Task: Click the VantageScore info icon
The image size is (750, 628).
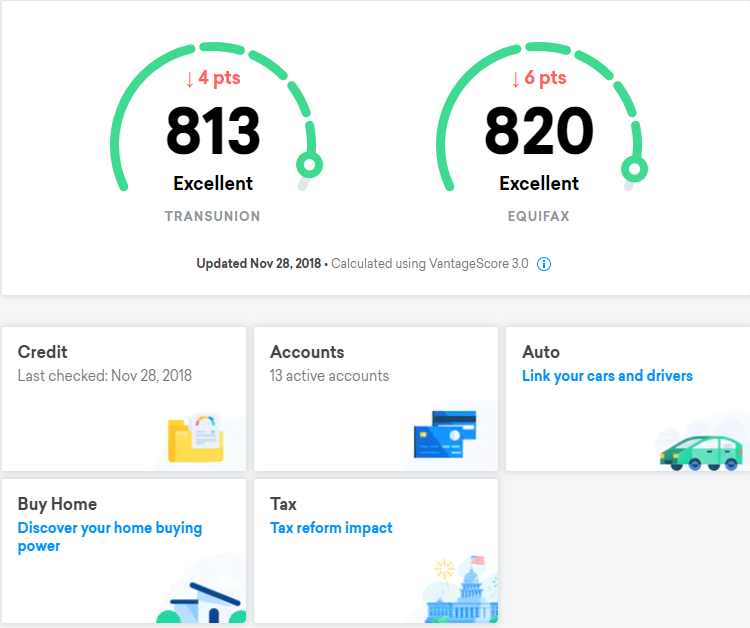Action: coord(543,264)
